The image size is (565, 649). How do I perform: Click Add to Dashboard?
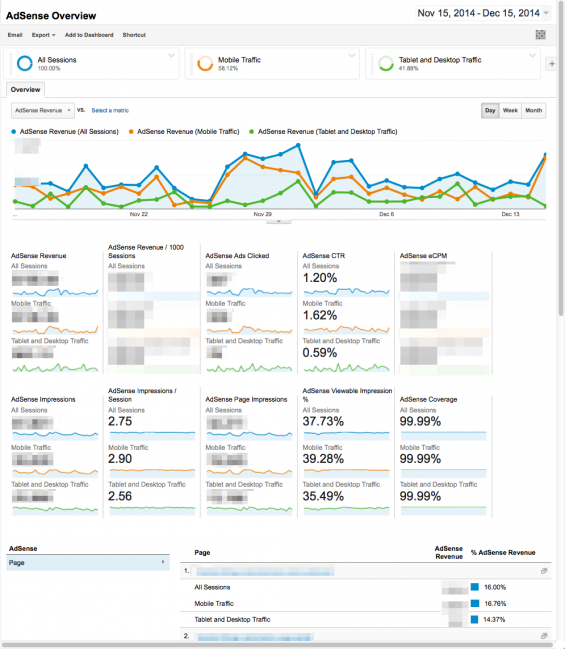[89, 35]
